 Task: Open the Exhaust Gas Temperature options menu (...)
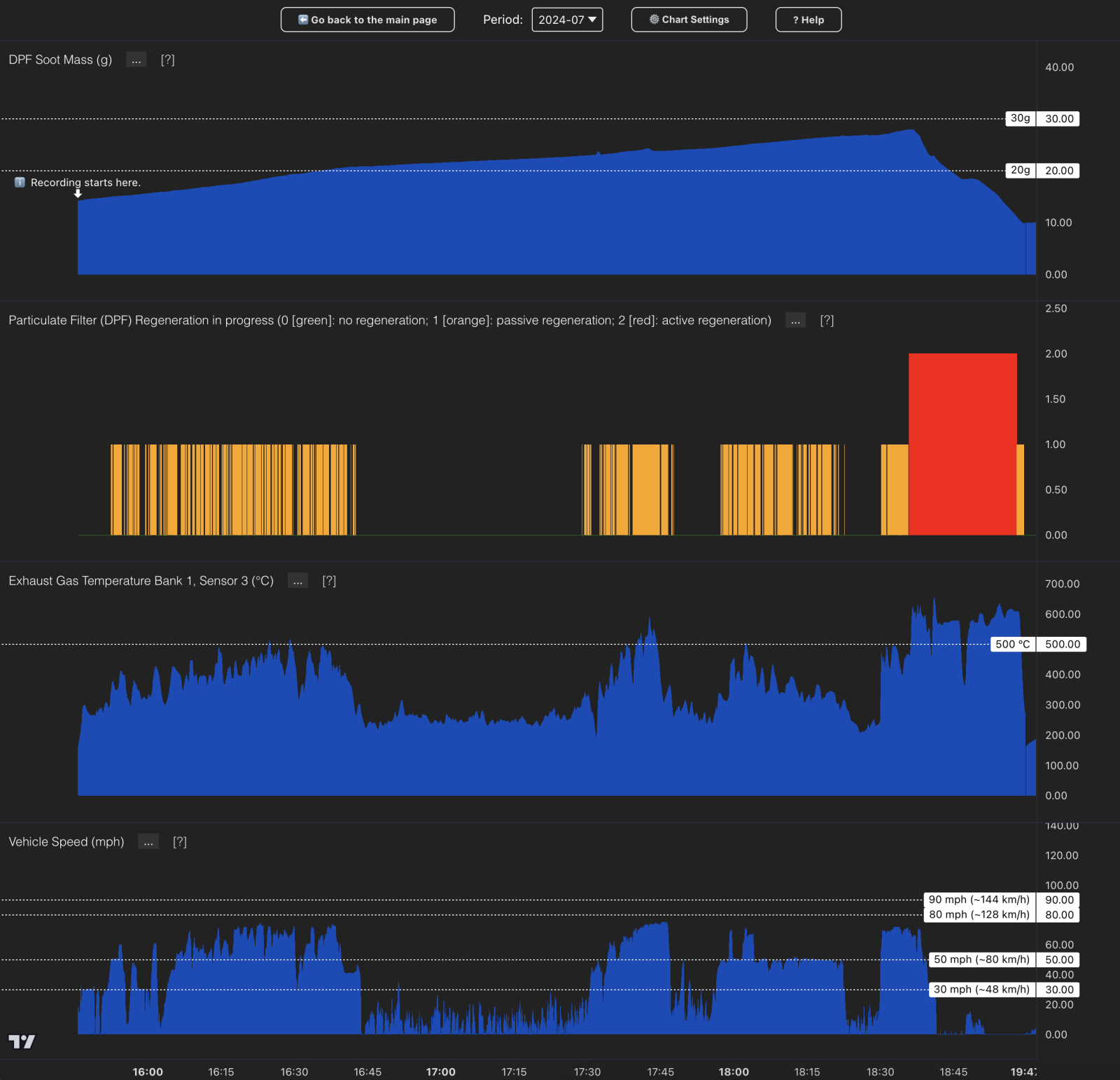(x=297, y=581)
